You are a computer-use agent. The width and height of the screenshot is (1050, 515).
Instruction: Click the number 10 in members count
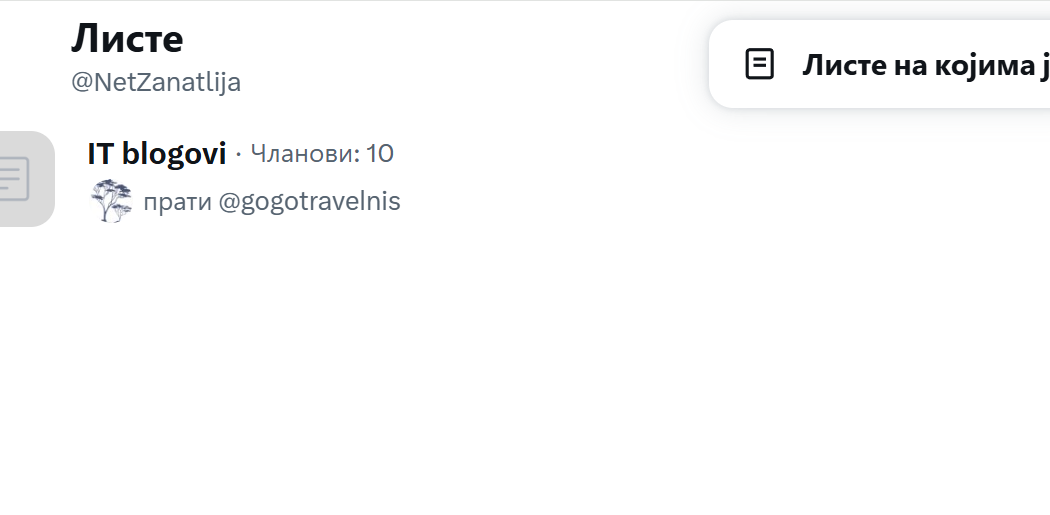(380, 154)
